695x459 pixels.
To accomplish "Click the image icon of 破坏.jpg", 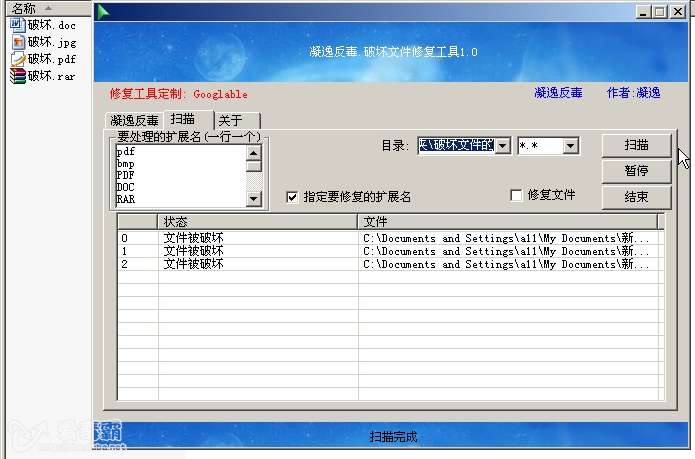I will (18, 42).
